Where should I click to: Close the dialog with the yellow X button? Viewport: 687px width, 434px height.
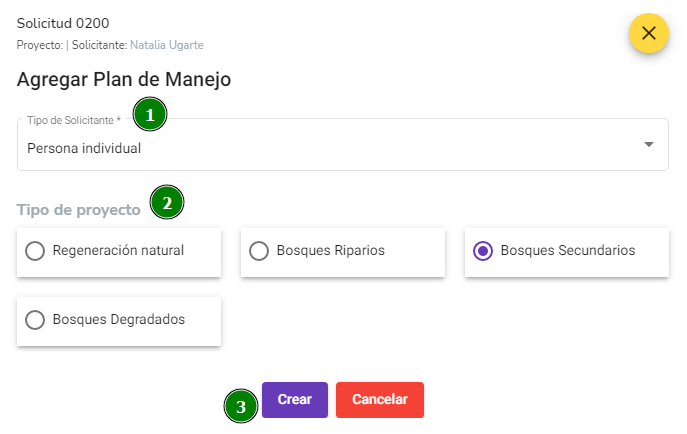coord(648,33)
